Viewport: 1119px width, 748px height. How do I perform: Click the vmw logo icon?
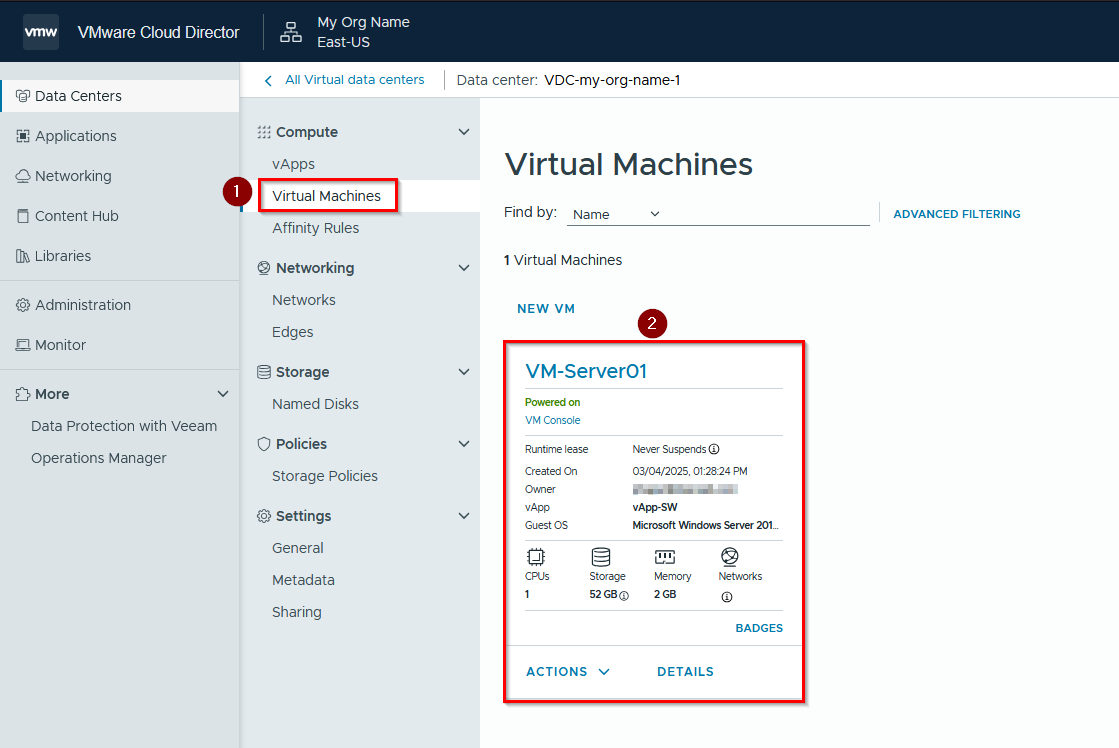41,32
